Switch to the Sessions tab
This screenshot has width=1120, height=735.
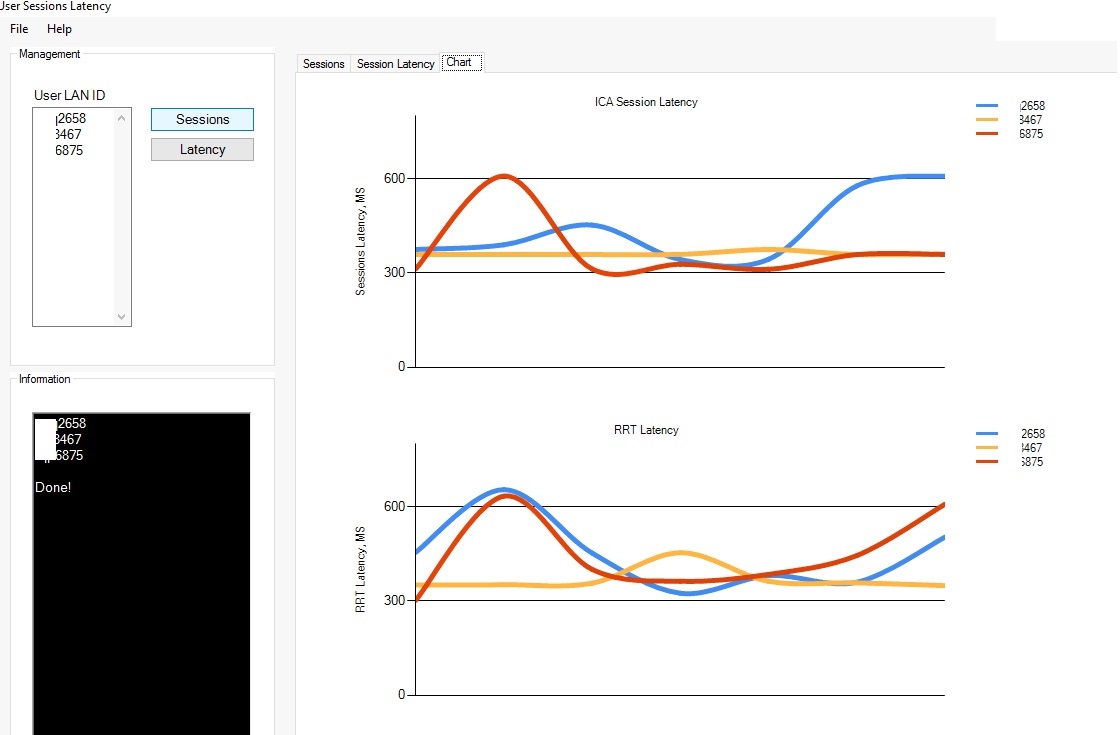pos(324,64)
